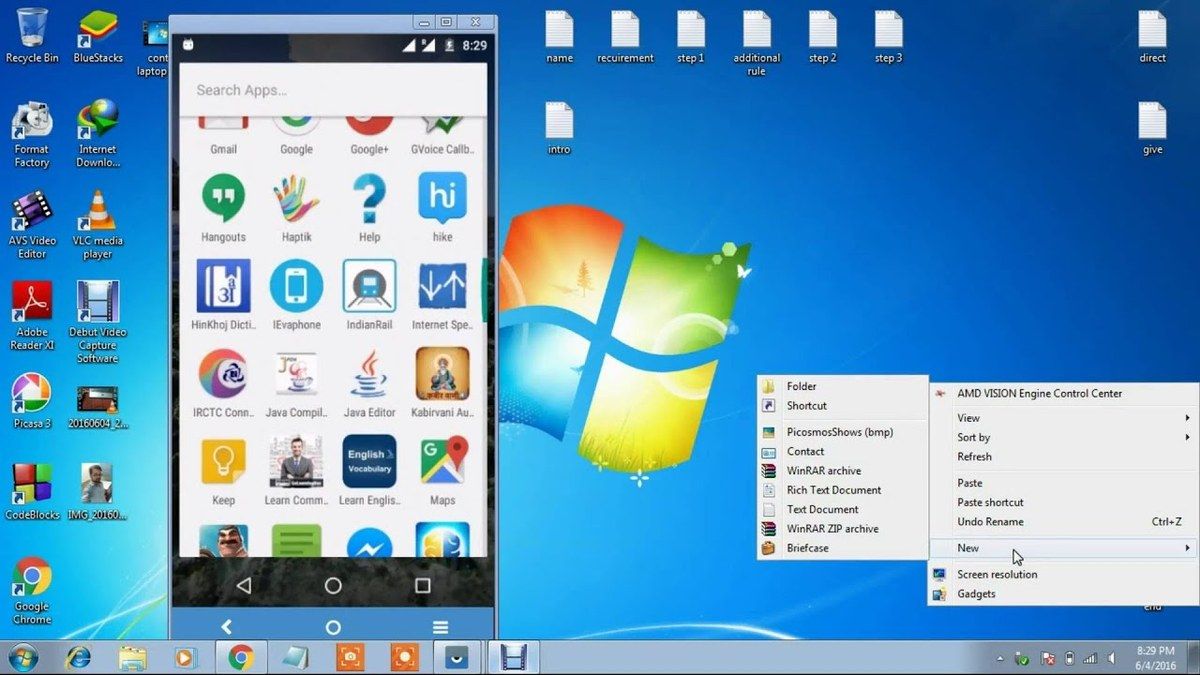1200x675 pixels.
Task: Open the Internet Speed app
Action: [x=442, y=295]
